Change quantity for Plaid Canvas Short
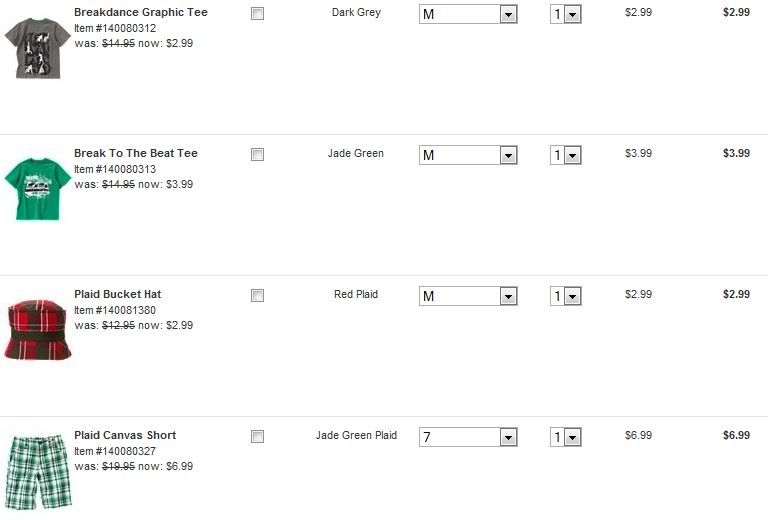This screenshot has width=768, height=520. (x=565, y=437)
